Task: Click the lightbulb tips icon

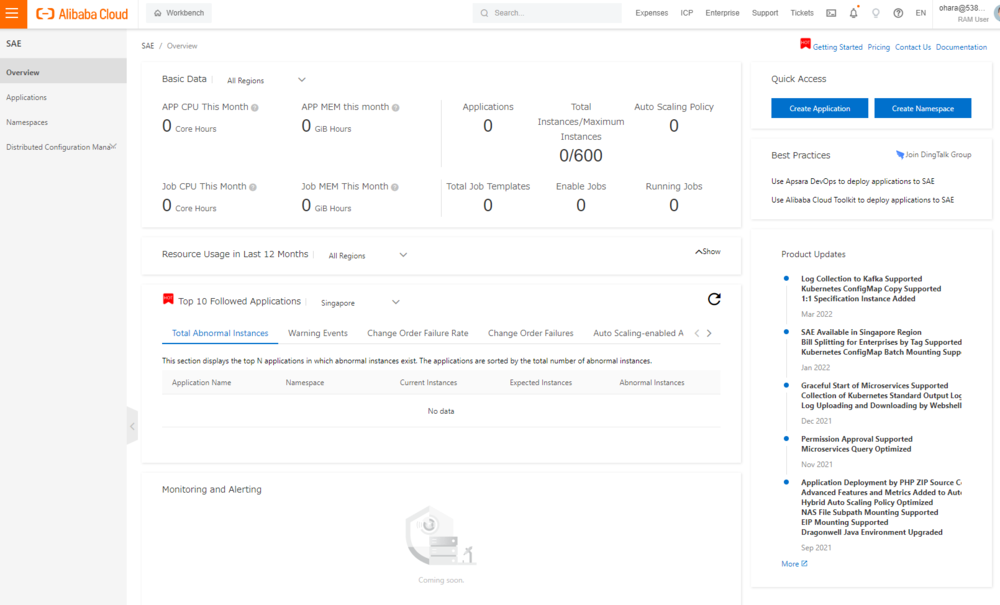Action: (x=876, y=13)
